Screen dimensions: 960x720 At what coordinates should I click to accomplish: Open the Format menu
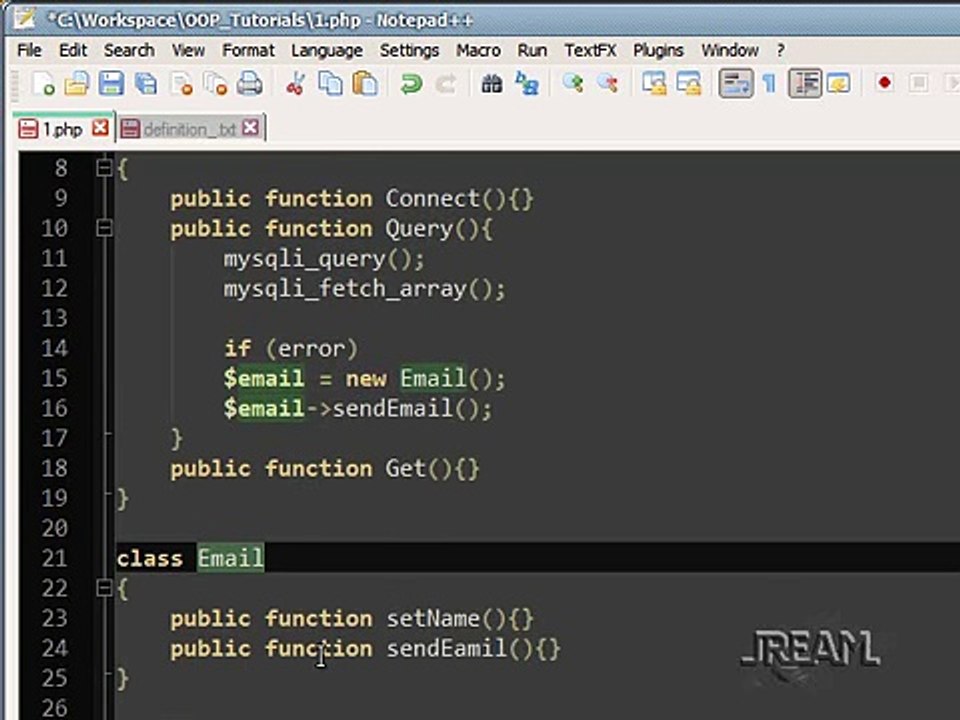(248, 50)
